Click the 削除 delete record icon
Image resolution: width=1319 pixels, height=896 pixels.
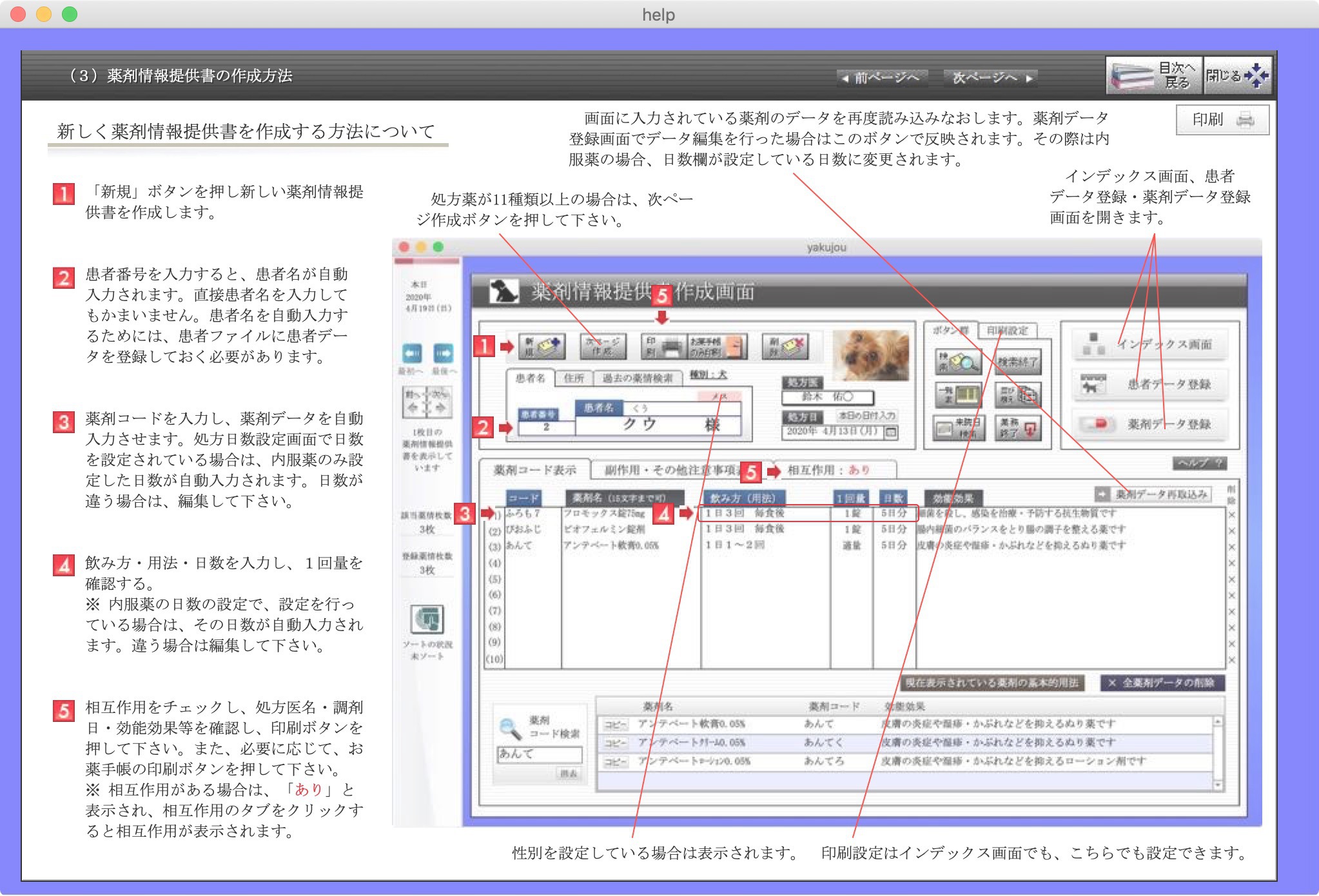784,347
